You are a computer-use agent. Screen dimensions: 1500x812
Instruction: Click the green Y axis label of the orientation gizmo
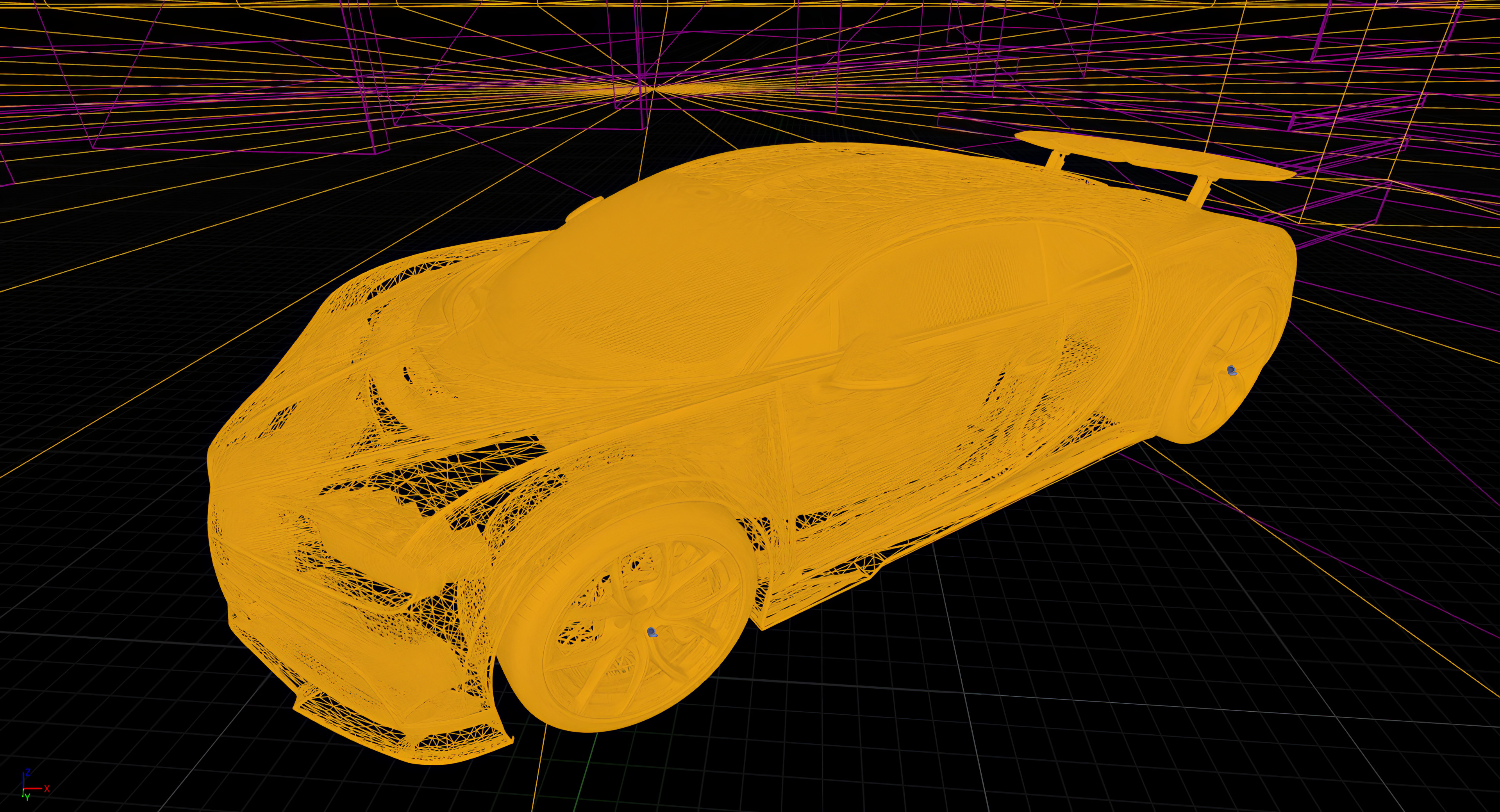point(27,798)
